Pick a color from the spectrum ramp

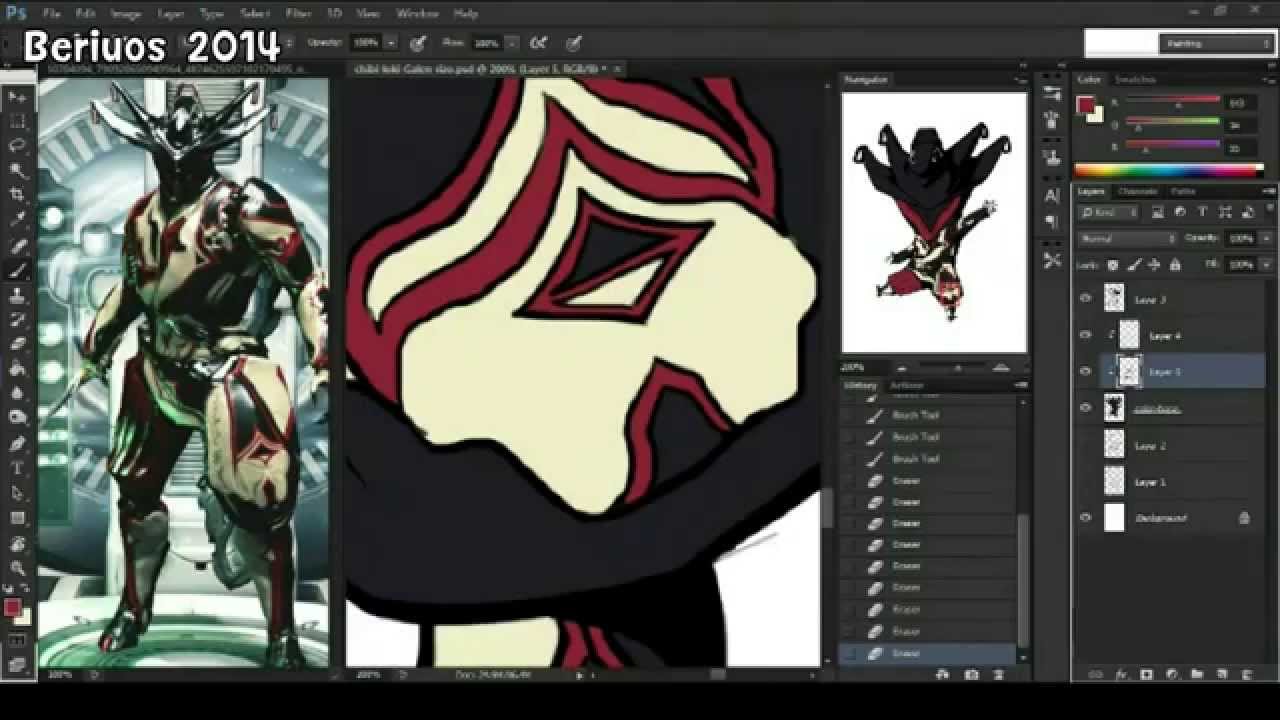1169,171
